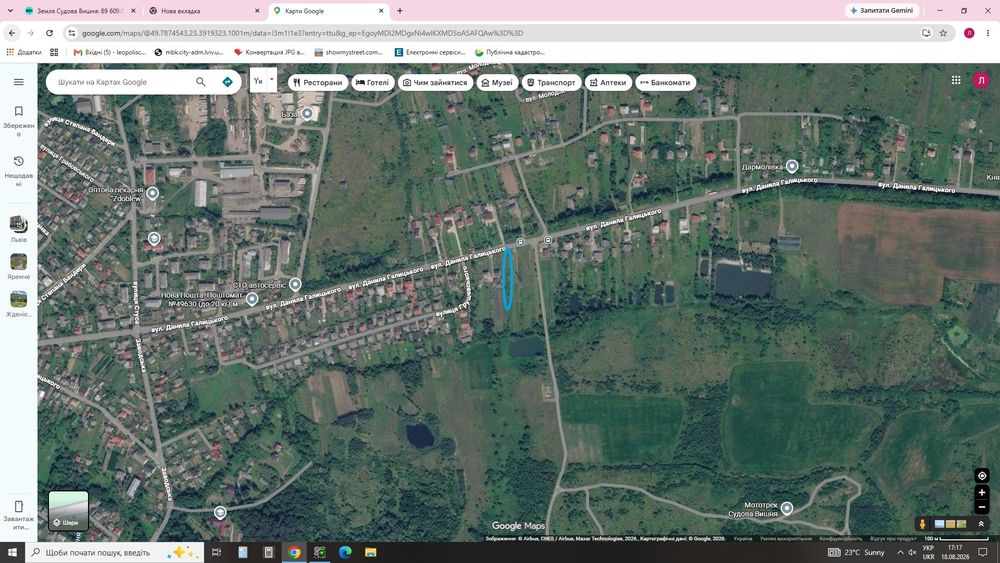Open the Вхідні Gmail bookmark
Image resolution: width=1000 pixels, height=563 pixels.
point(110,52)
